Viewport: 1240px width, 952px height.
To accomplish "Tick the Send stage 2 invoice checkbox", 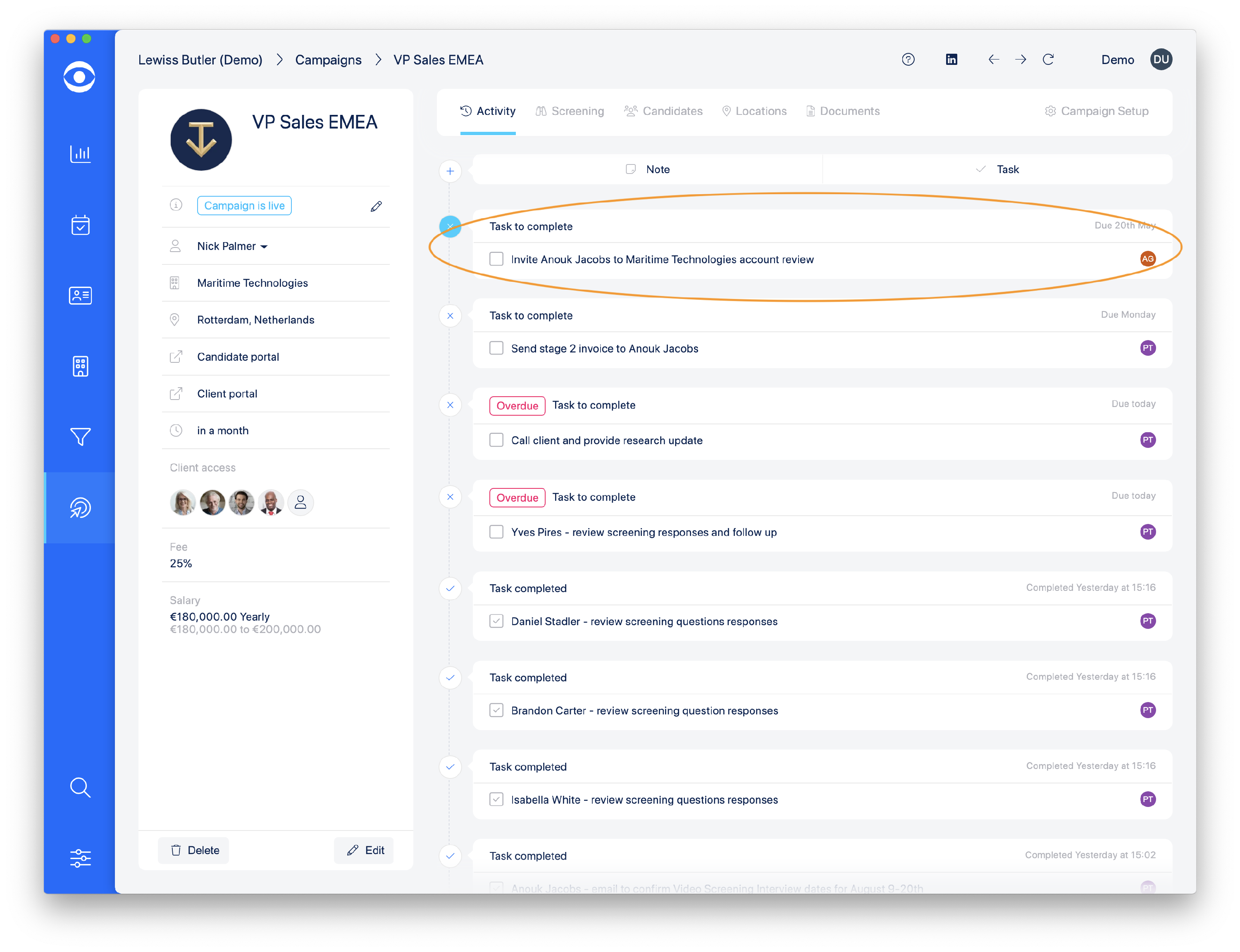I will [496, 348].
